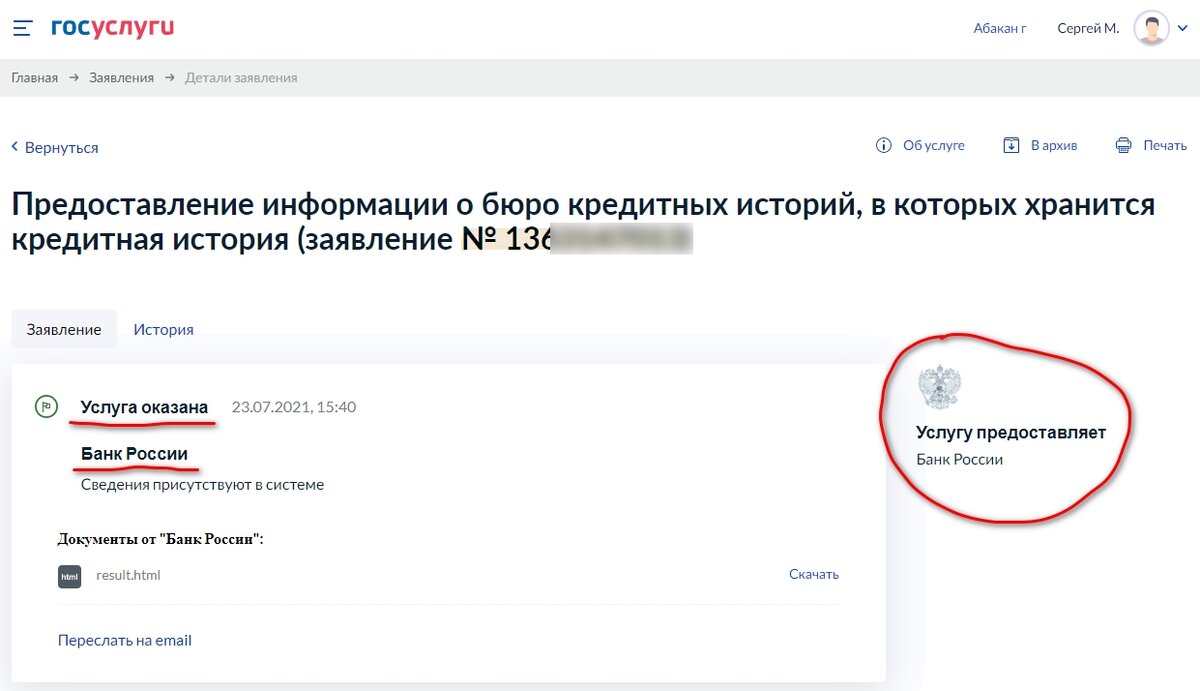Download result.html via Скачать
Image resolution: width=1200 pixels, height=691 pixels.
814,574
